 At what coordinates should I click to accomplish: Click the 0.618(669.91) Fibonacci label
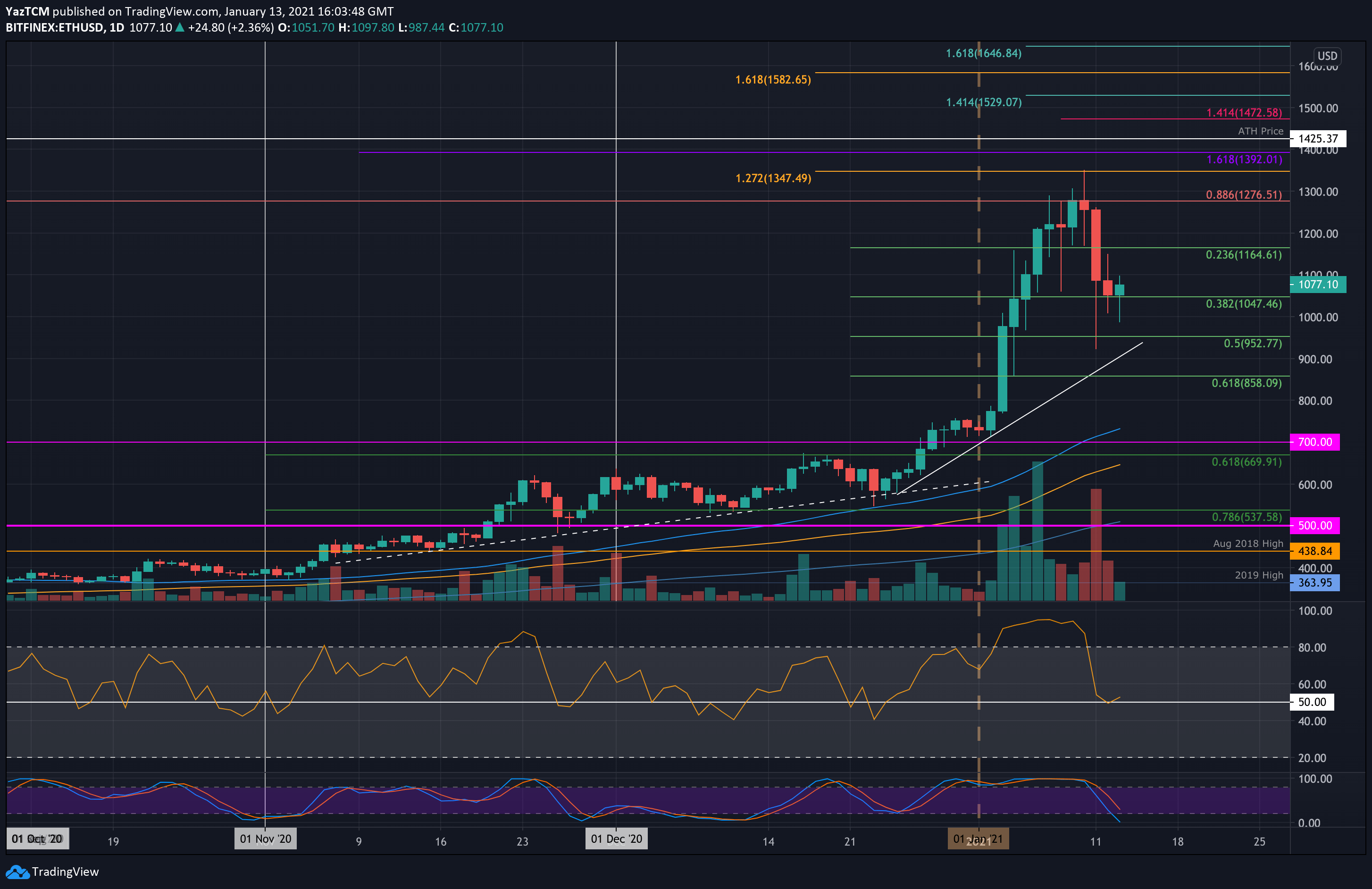[x=1247, y=462]
